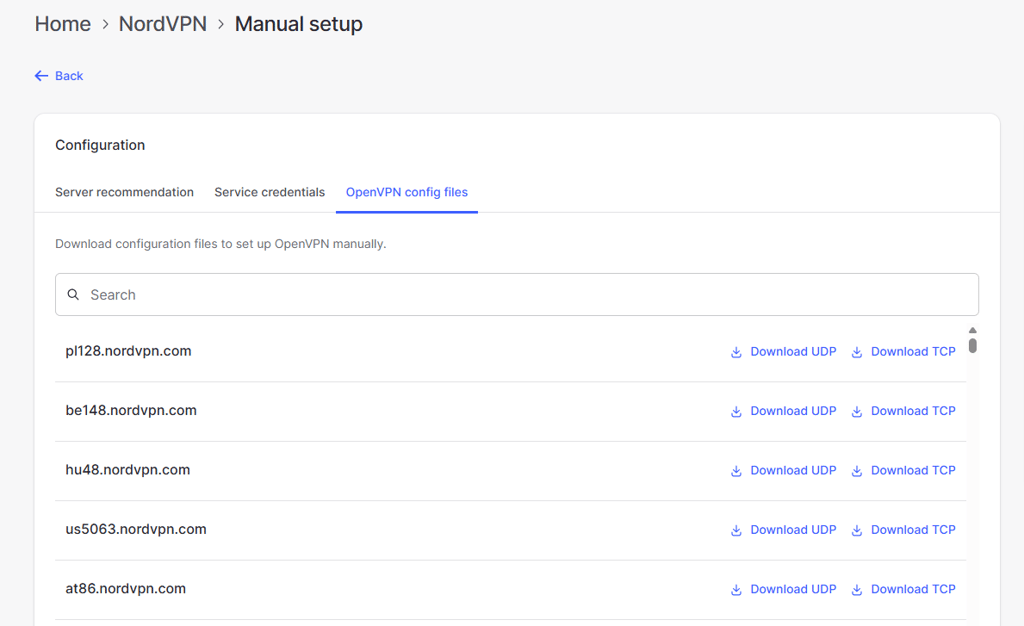Select the OpenVPN config files tab
This screenshot has width=1024, height=626.
pyautogui.click(x=407, y=192)
